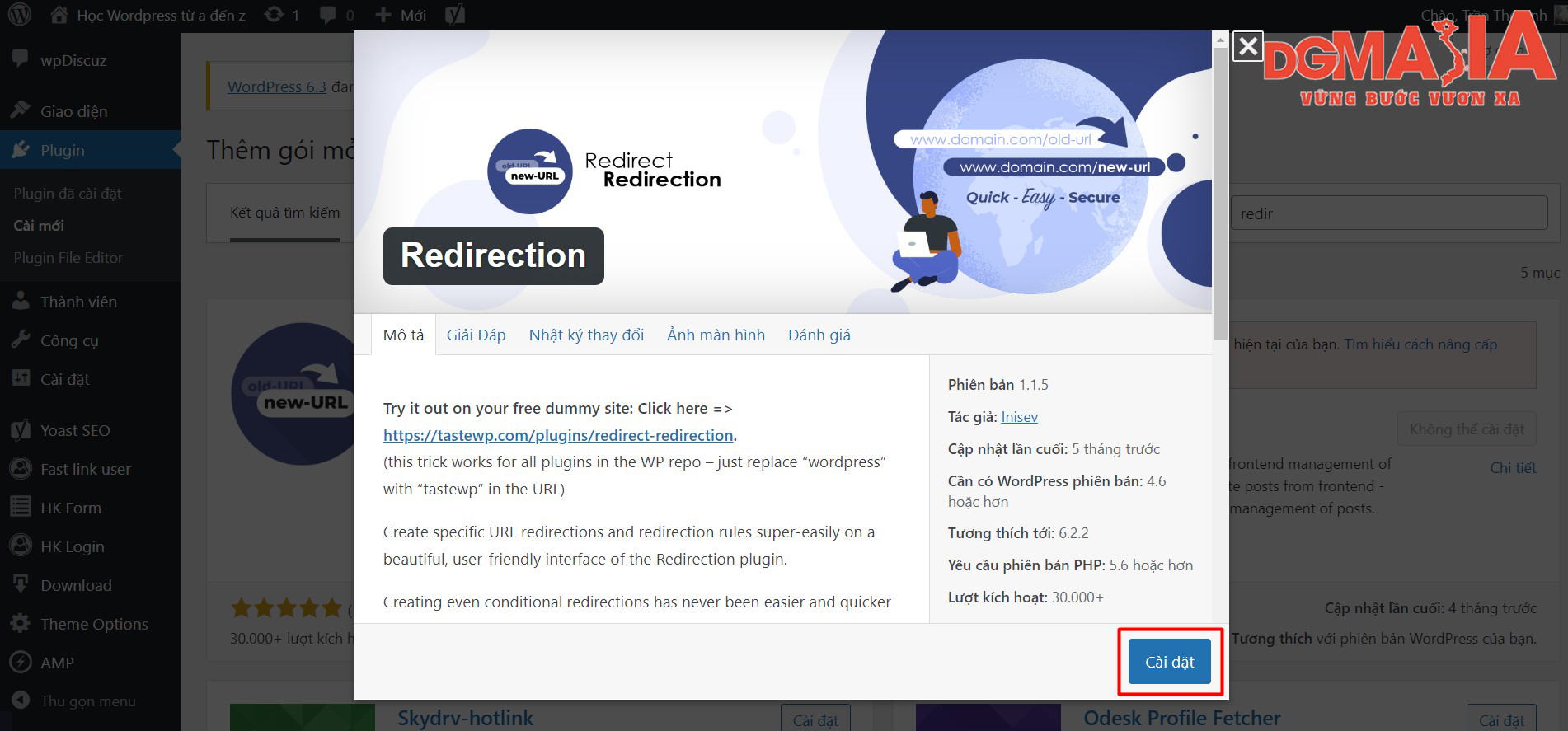Install Odesk Profile Fetcher via Cài đặt
The width and height of the screenshot is (1568, 731).
[x=1501, y=719]
